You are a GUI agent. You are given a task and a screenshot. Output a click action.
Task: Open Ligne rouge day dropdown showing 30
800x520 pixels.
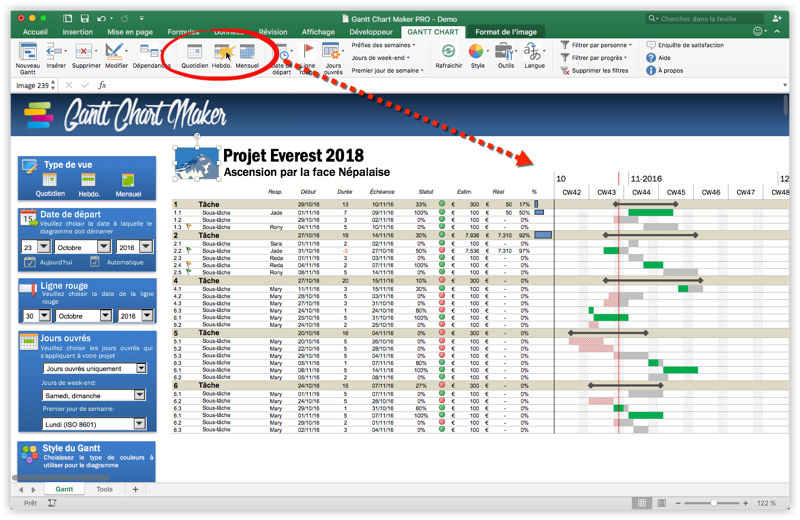45,316
